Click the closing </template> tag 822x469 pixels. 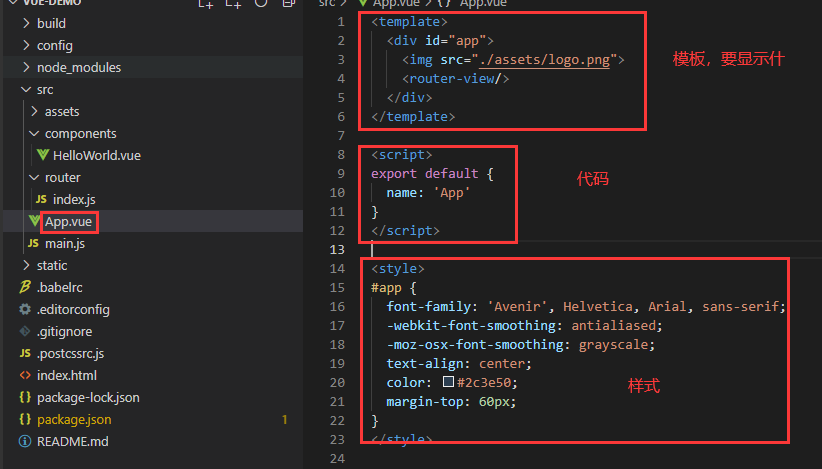(x=413, y=116)
